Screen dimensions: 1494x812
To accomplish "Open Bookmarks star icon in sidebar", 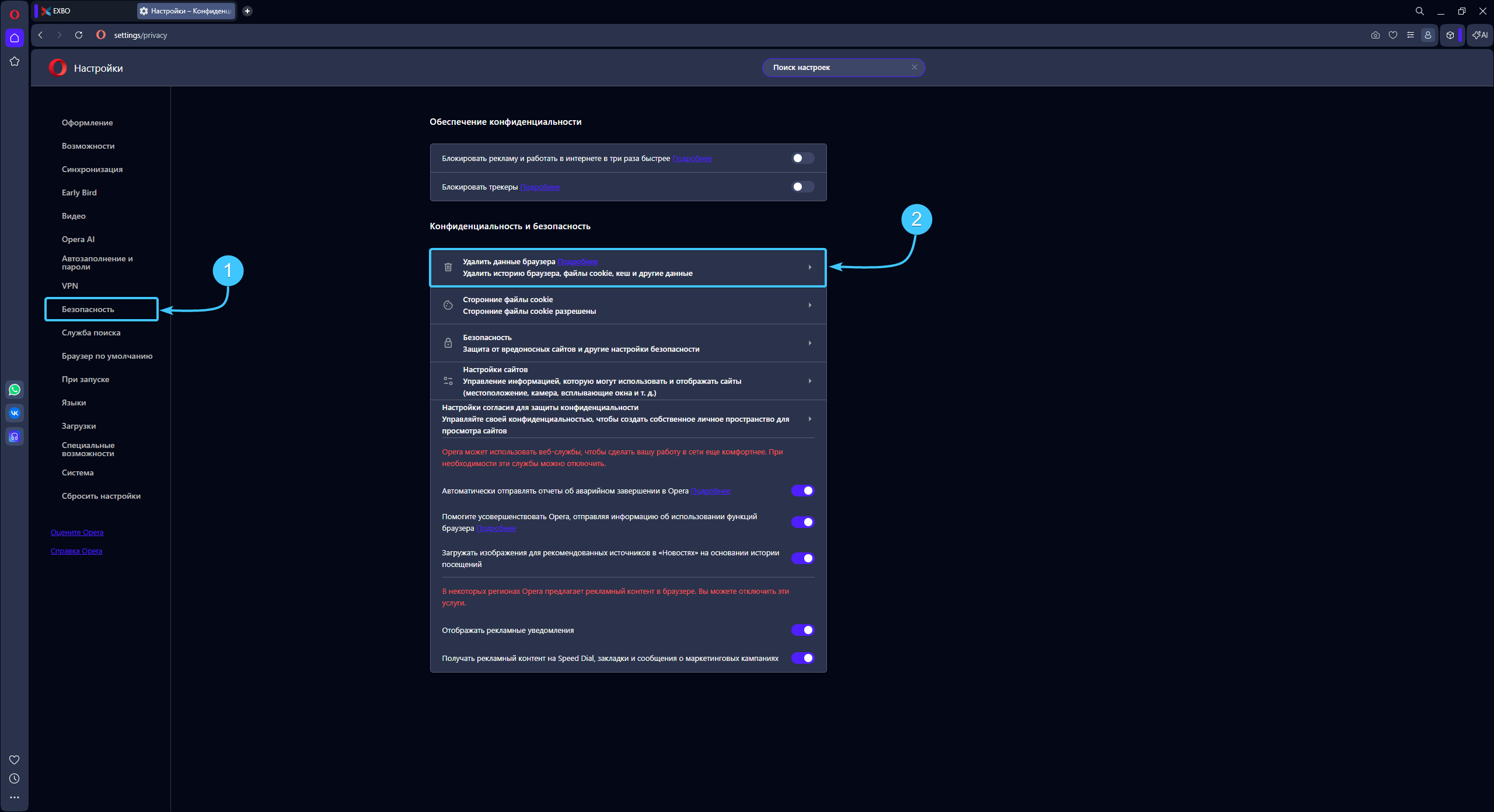I will click(15, 61).
